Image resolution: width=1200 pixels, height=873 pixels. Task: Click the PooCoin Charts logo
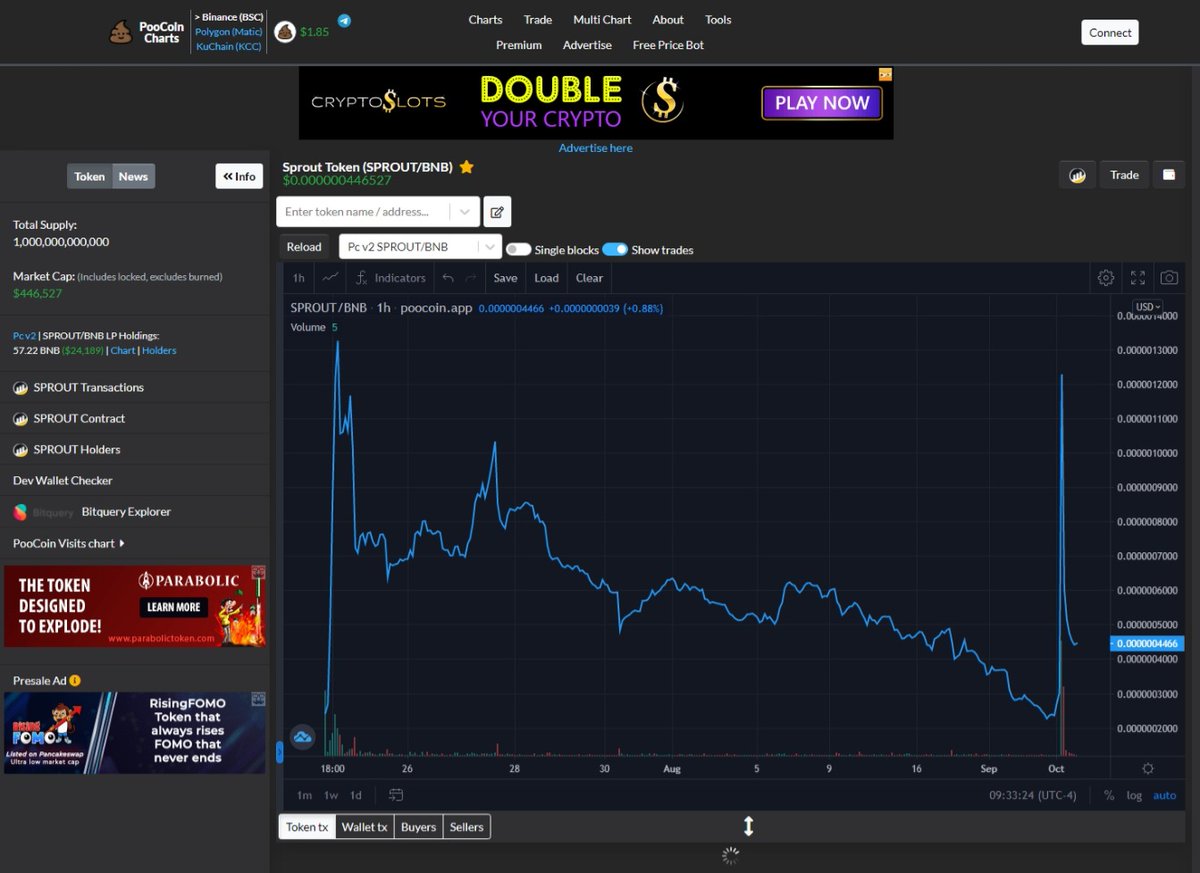click(146, 32)
